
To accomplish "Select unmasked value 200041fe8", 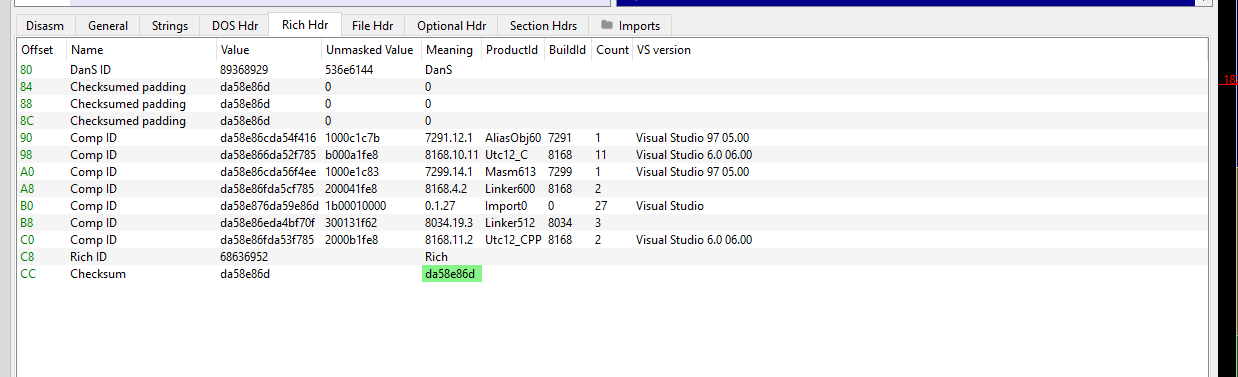I will [352, 189].
